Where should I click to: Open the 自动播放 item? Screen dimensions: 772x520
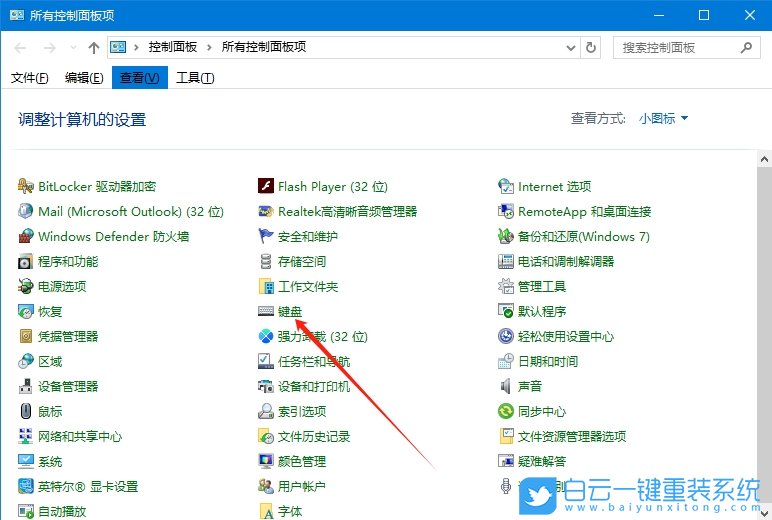click(x=62, y=512)
